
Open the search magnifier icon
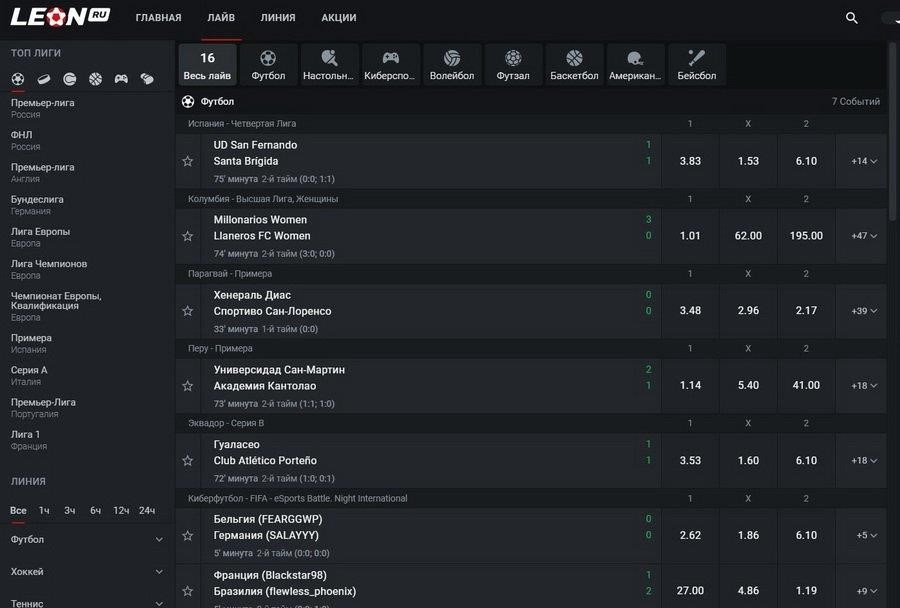coord(852,18)
